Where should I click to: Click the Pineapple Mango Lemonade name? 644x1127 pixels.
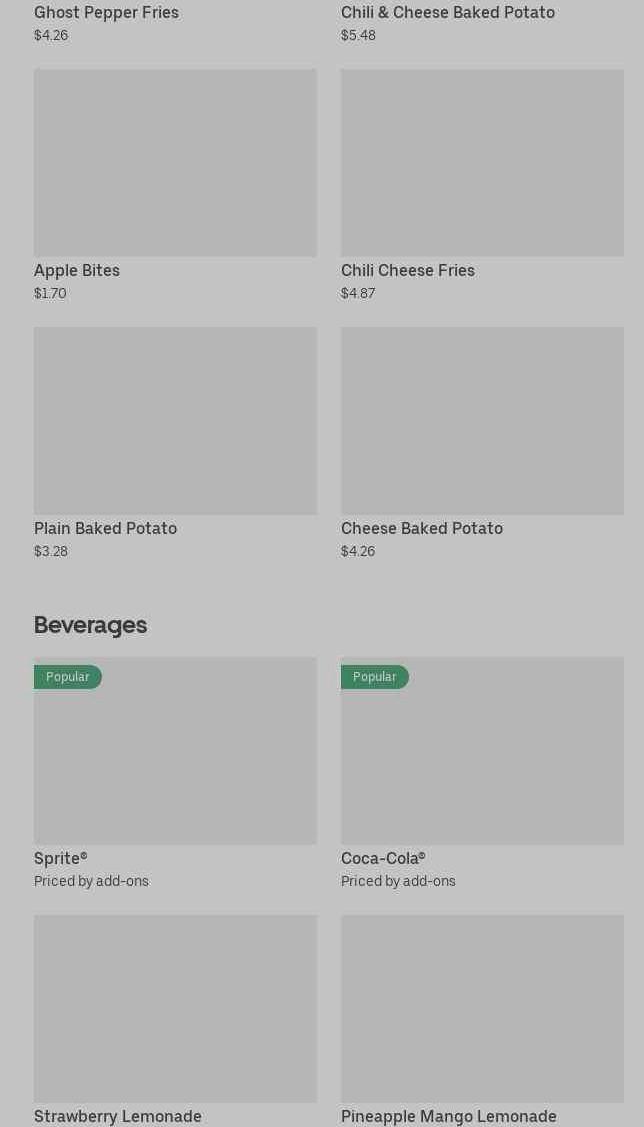448,1116
